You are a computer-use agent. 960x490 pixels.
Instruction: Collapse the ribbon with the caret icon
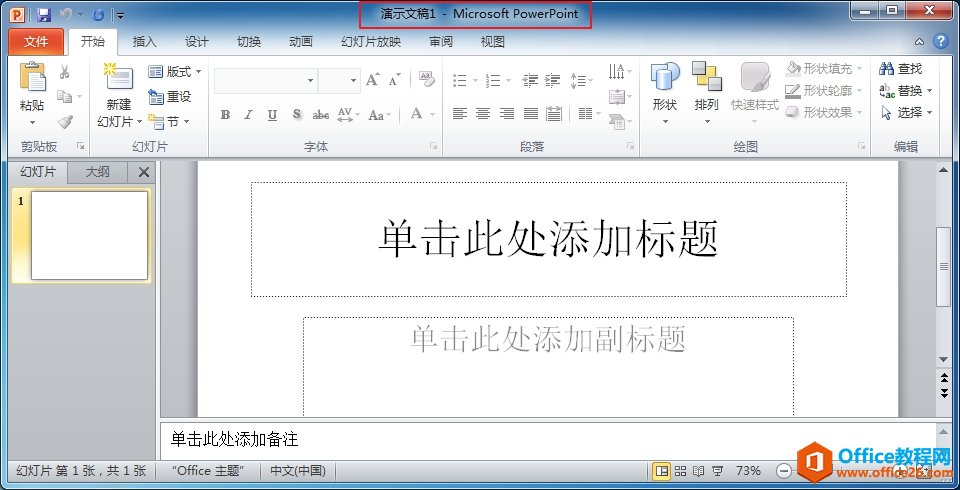click(x=920, y=42)
